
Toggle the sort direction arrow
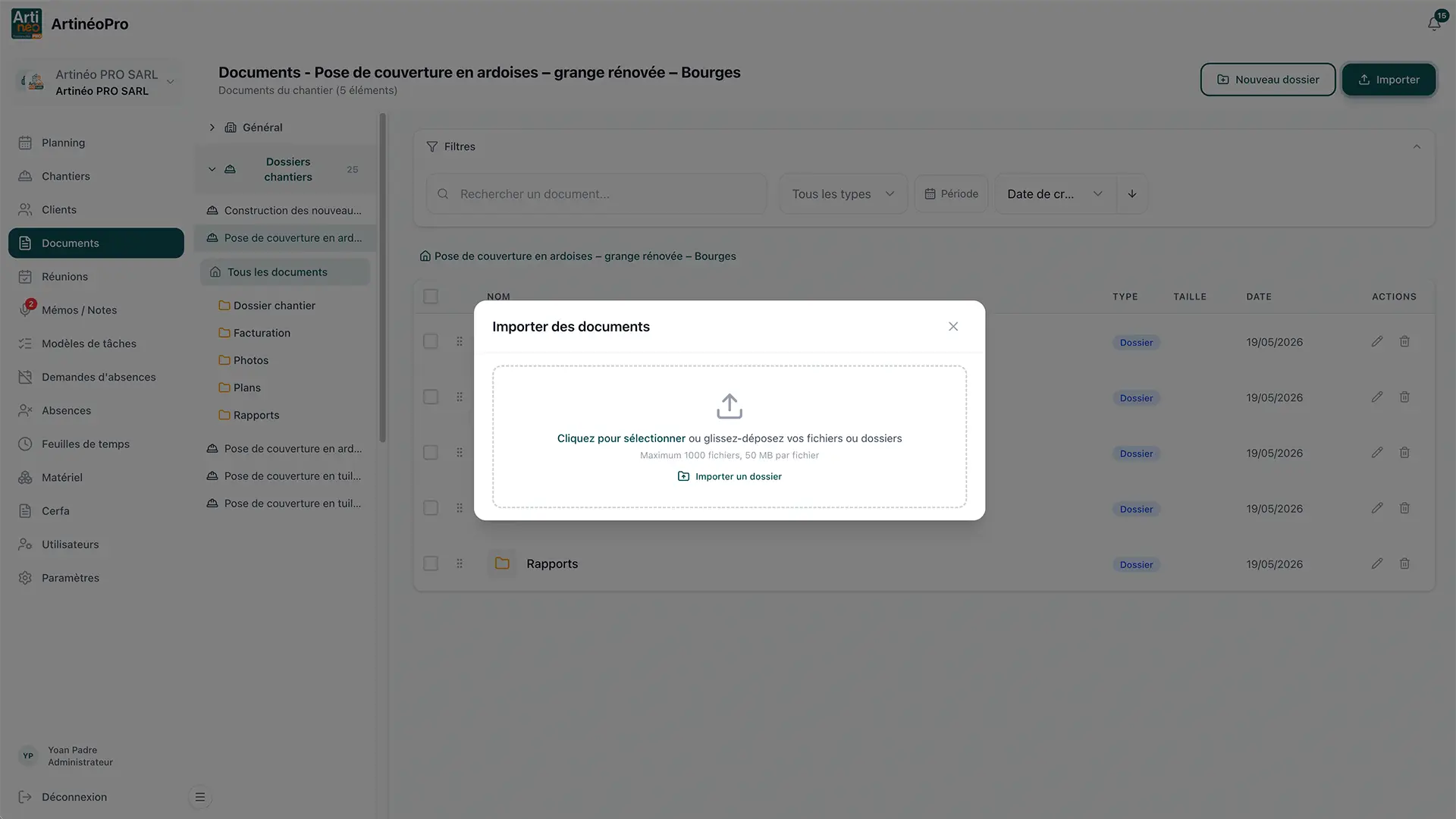click(x=1131, y=194)
